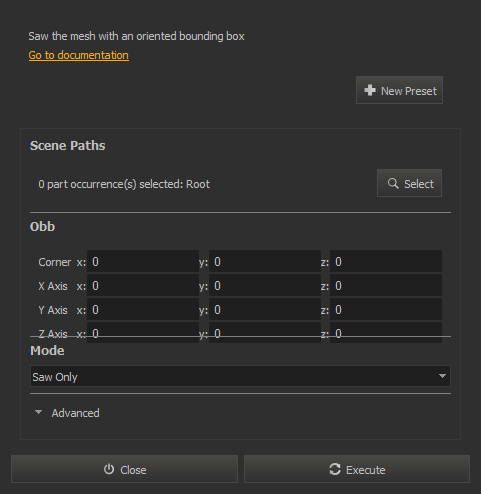This screenshot has height=494, width=481.
Task: Focus the X Axis z value field
Action: (x=386, y=286)
